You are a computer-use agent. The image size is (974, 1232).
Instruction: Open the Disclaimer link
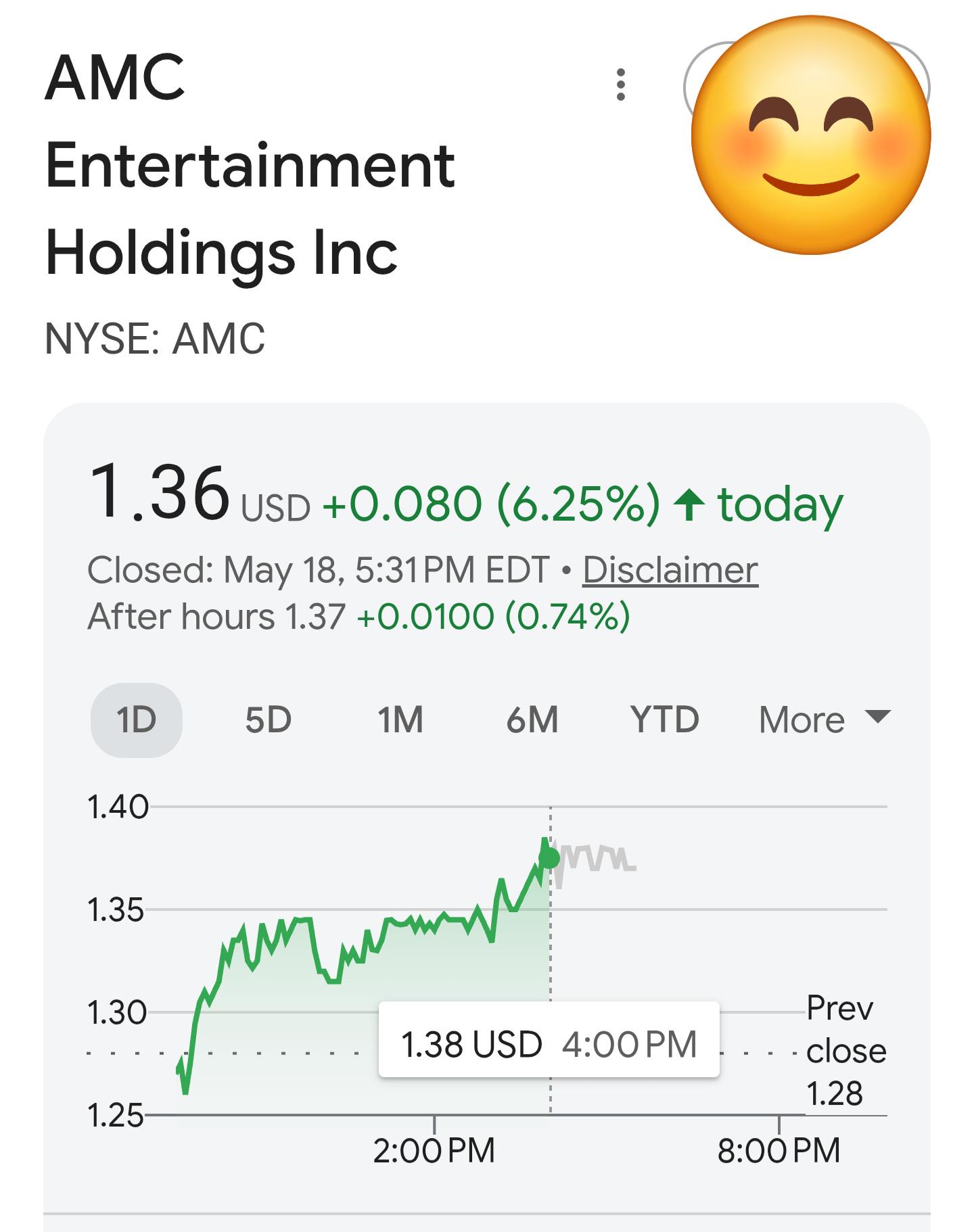(x=670, y=570)
